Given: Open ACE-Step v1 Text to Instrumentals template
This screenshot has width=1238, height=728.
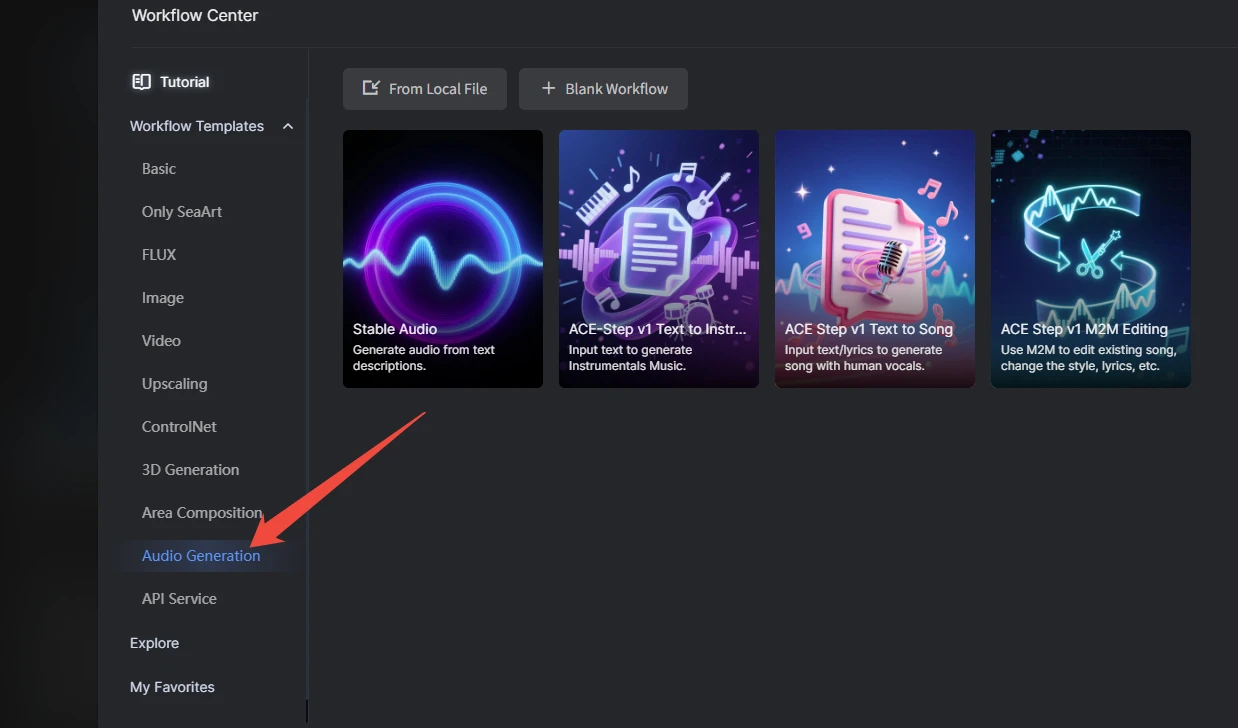Looking at the screenshot, I should click(658, 258).
